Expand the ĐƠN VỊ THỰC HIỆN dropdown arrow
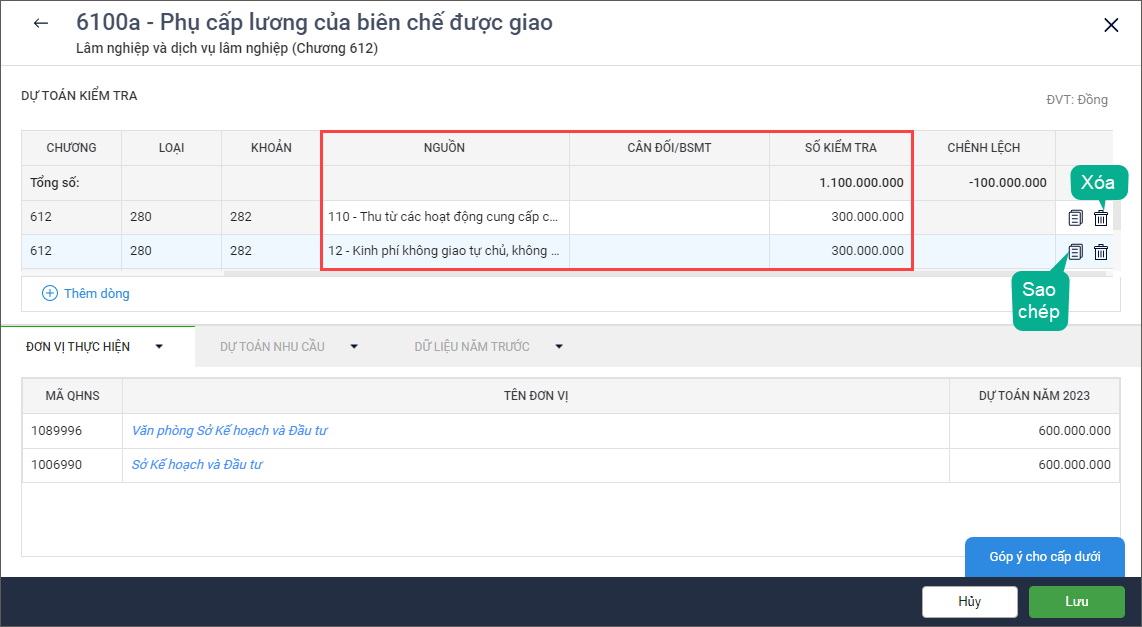This screenshot has width=1142, height=627. (158, 347)
